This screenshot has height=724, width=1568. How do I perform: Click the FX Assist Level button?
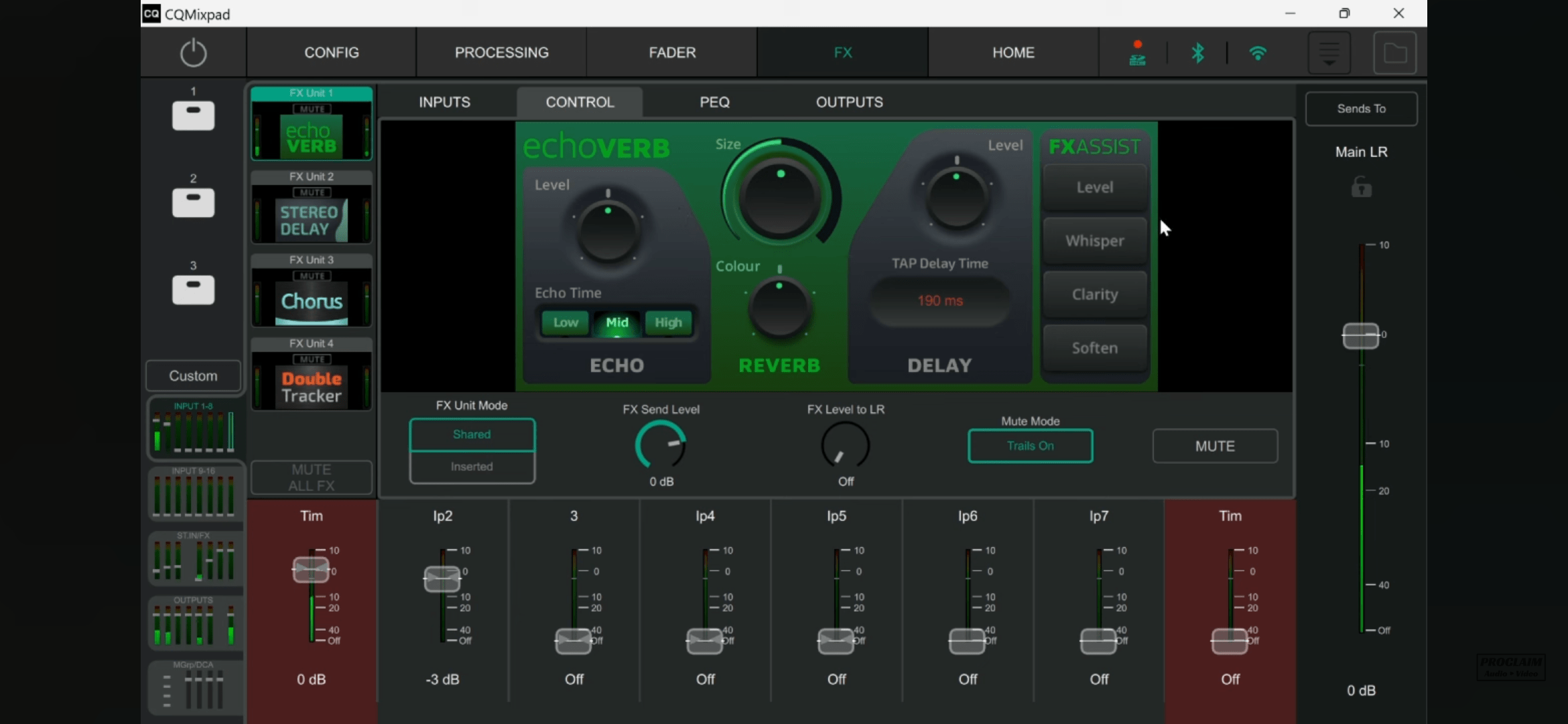[1095, 188]
